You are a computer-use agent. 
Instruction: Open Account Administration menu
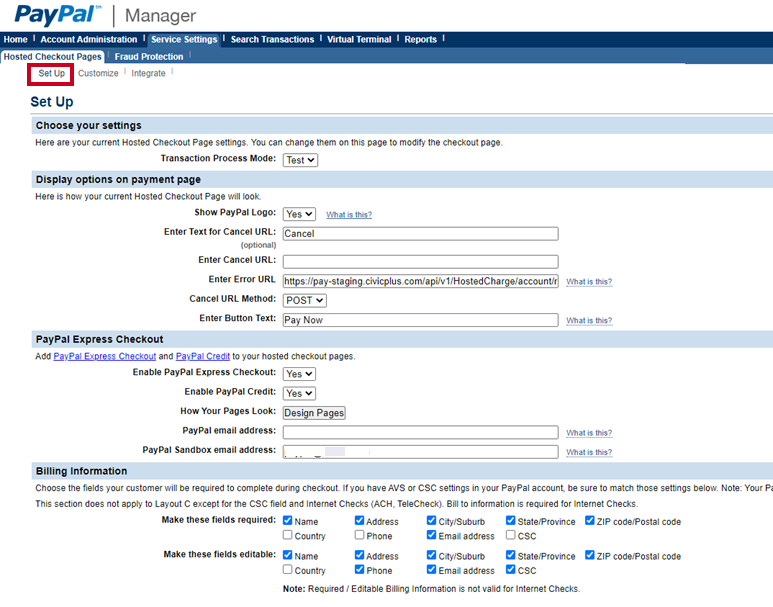[89, 39]
